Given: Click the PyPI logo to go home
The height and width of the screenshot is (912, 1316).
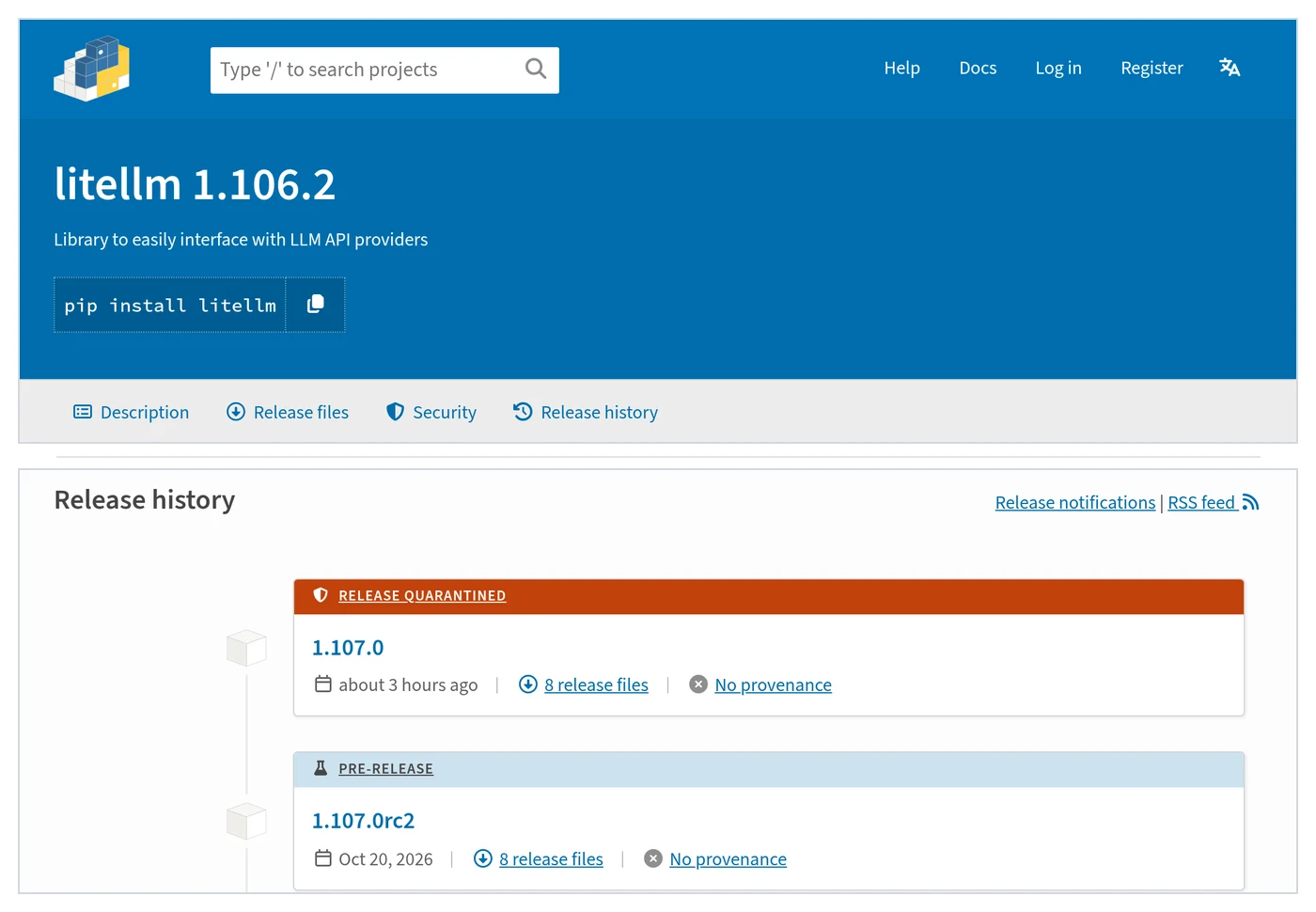Looking at the screenshot, I should 92,69.
